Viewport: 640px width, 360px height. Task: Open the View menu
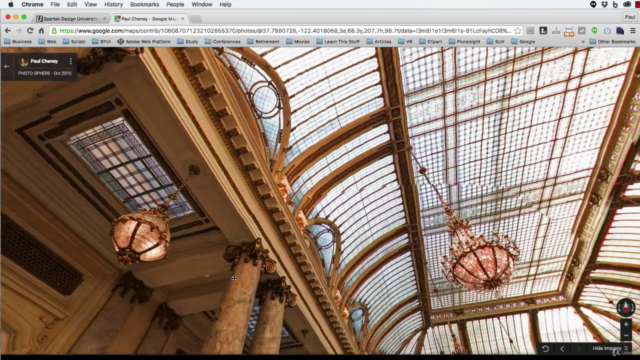(90, 4)
